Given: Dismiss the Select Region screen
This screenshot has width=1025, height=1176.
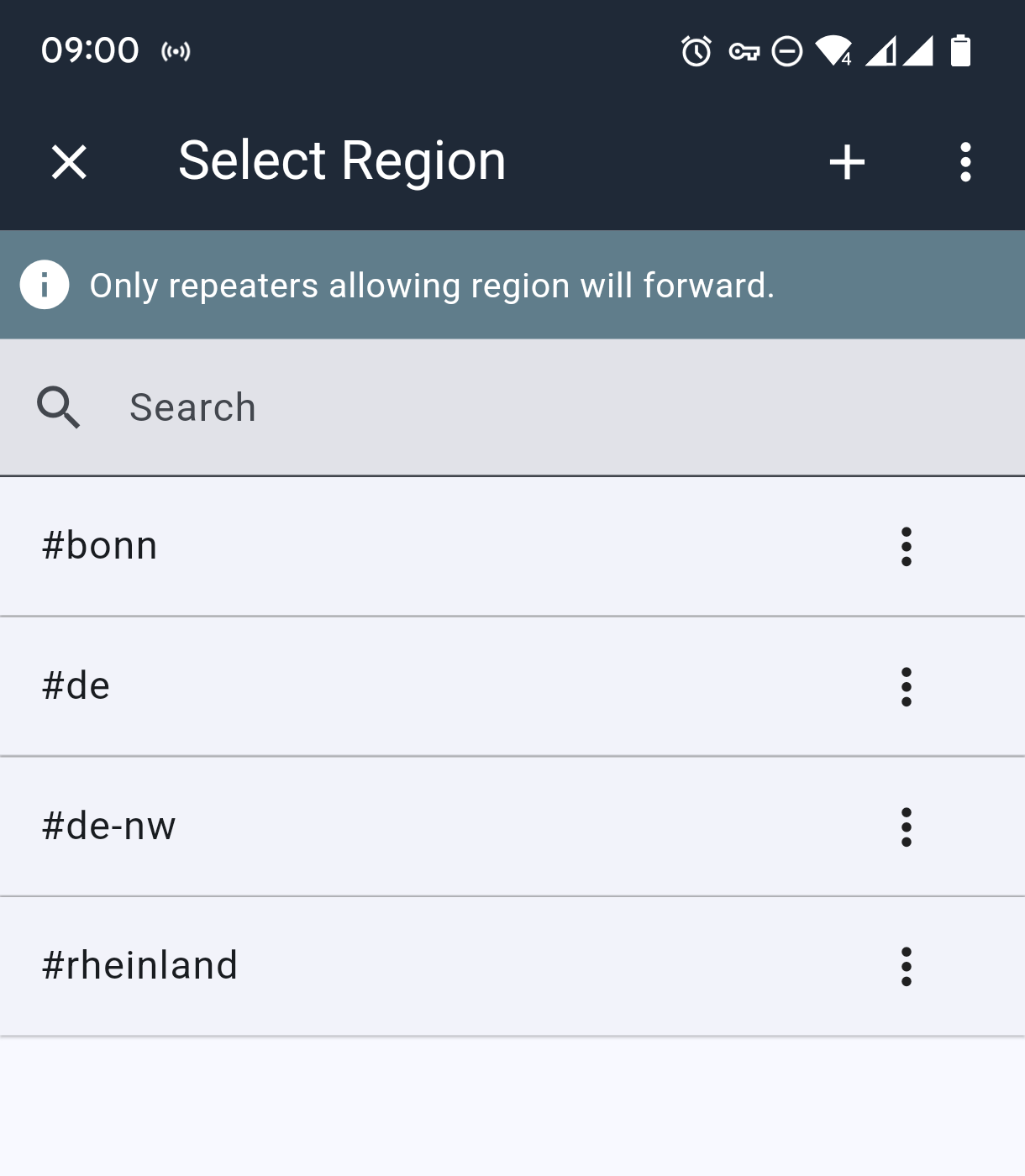Looking at the screenshot, I should 69,161.
